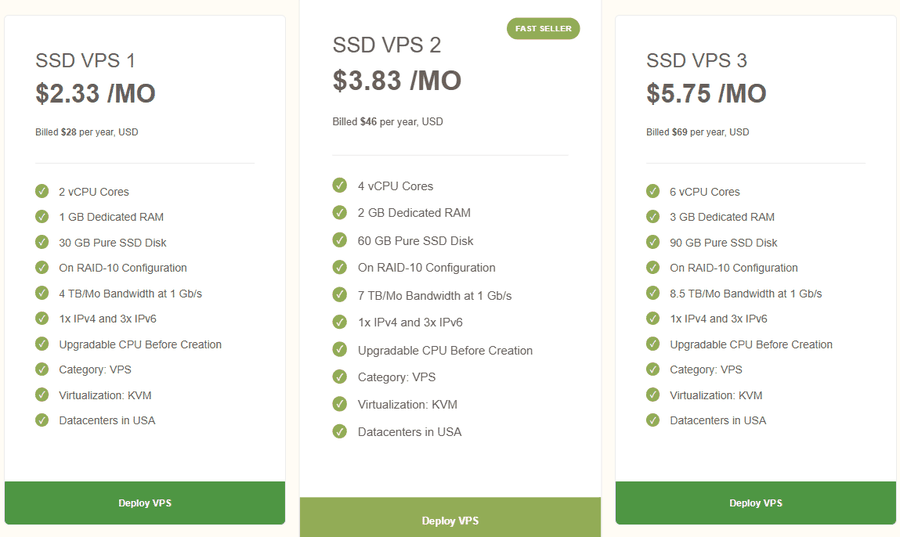Viewport: 900px width, 537px height.
Task: Click check icon beside 6 vCPU Cores
Action: coord(653,191)
